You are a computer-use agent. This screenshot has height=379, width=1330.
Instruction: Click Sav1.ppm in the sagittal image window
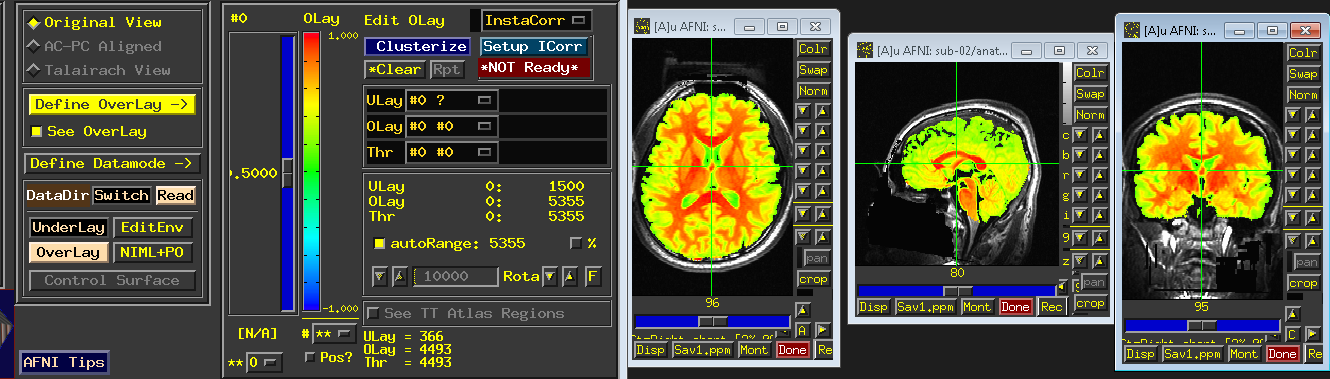927,307
